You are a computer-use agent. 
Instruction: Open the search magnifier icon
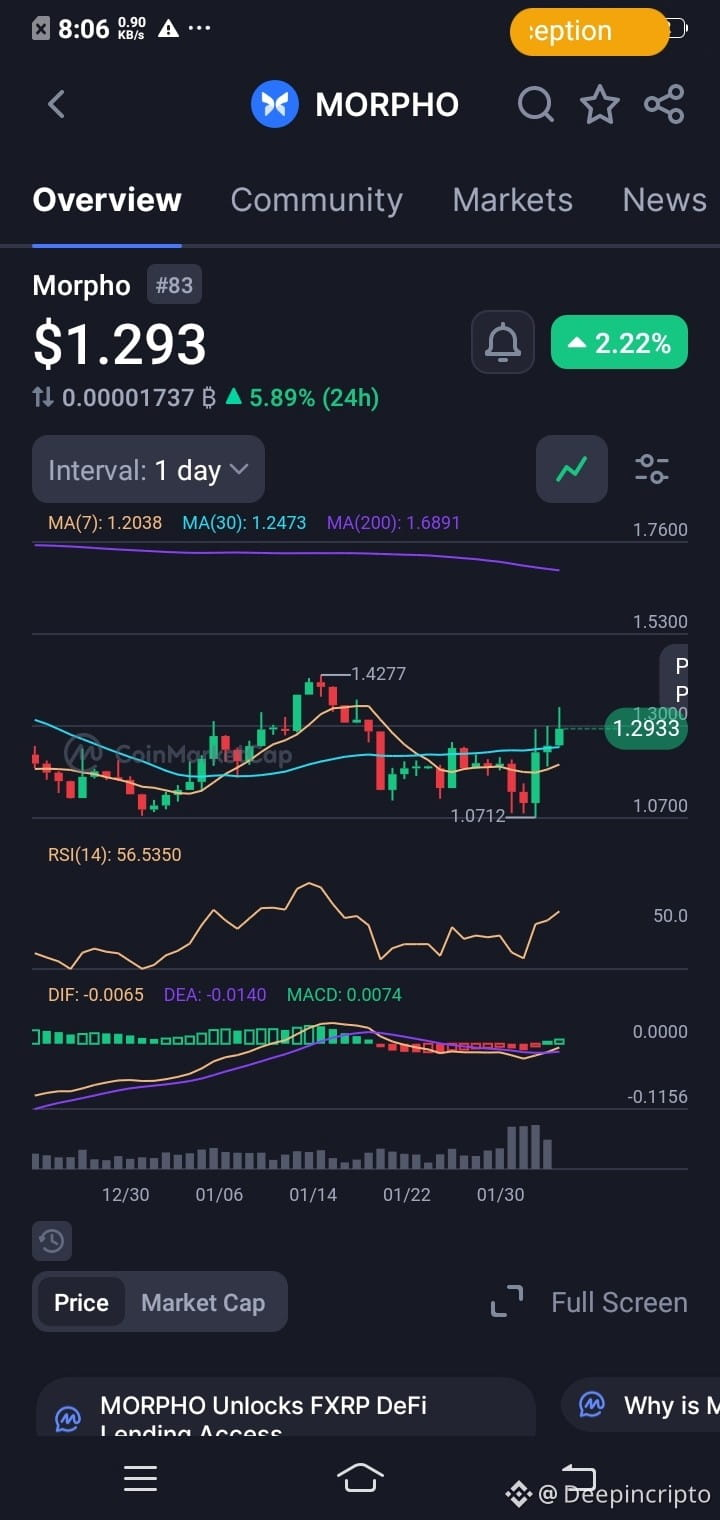pos(536,104)
